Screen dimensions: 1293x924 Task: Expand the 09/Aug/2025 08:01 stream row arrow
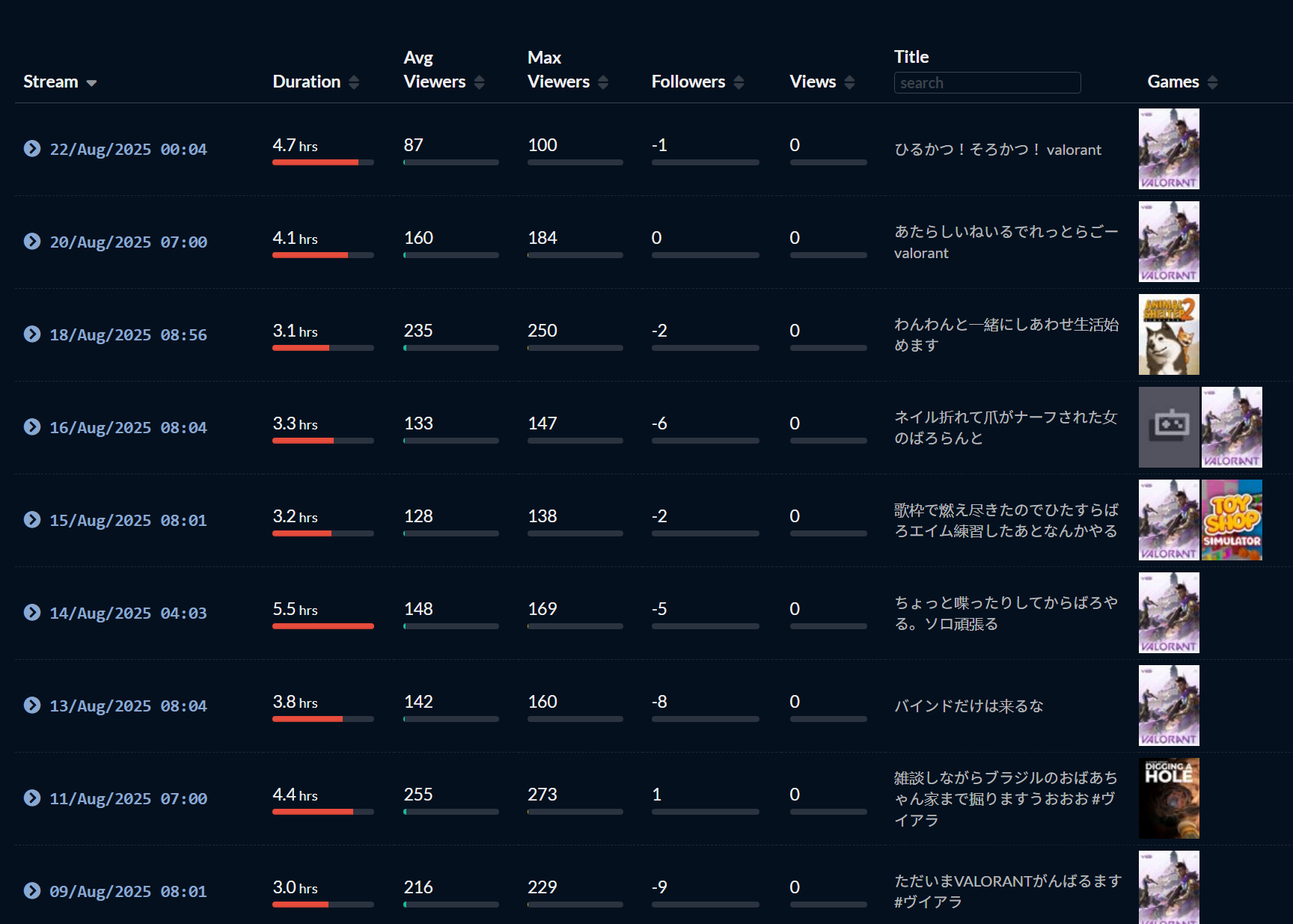32,891
